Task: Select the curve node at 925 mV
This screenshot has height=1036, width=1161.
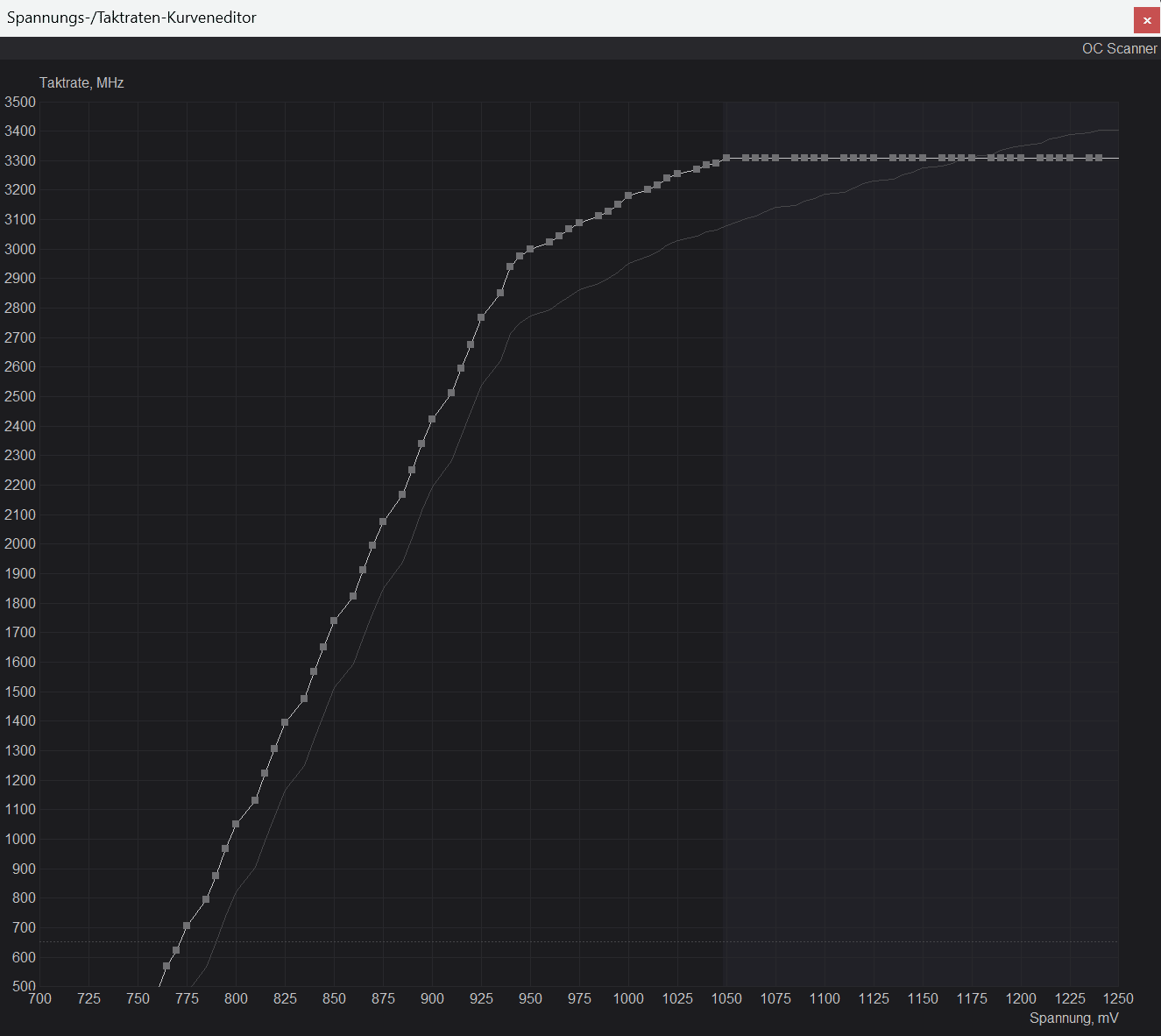Action: [x=481, y=316]
